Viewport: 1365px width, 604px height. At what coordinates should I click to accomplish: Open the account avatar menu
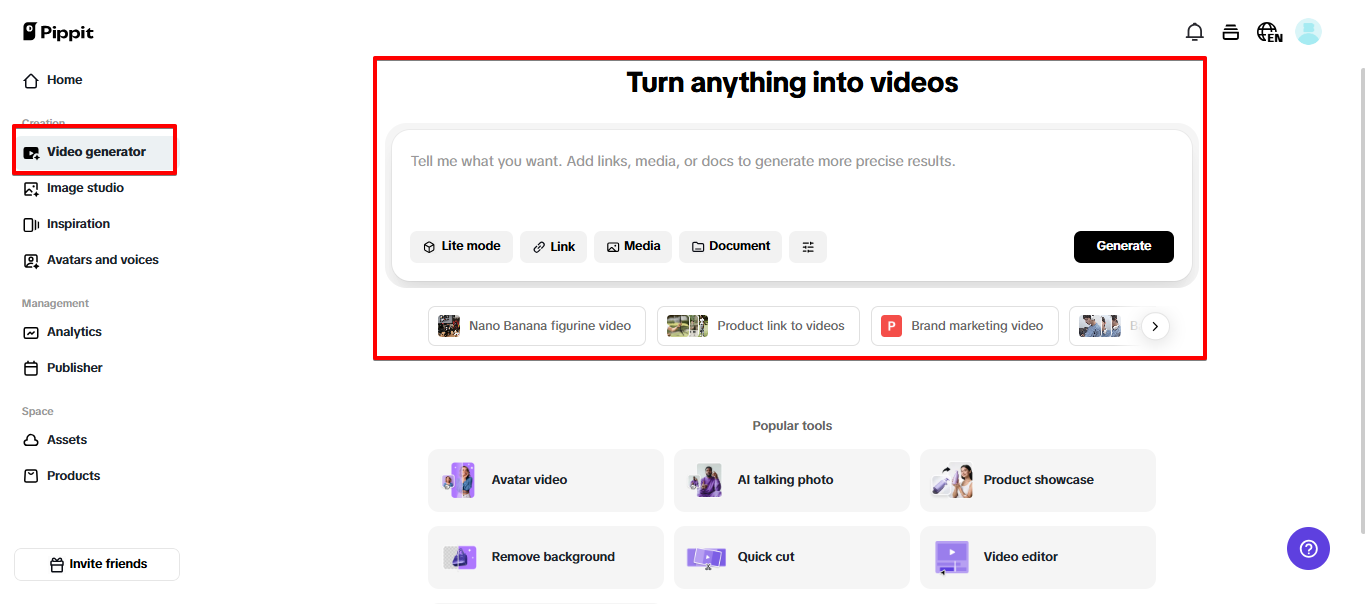[1308, 31]
